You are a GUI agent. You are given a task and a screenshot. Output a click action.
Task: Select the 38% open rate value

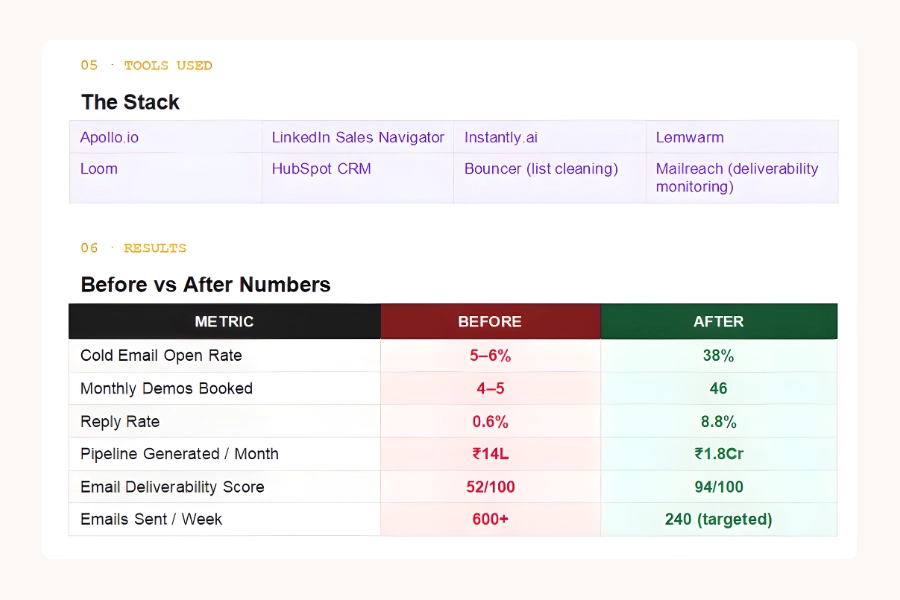click(x=718, y=355)
